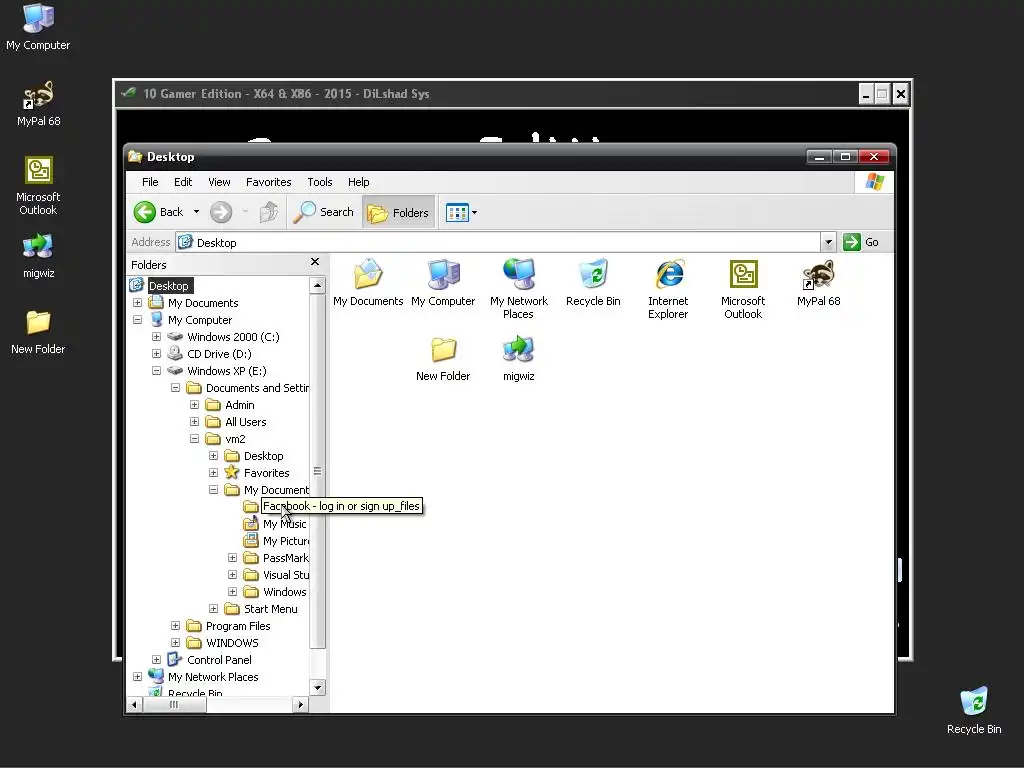Click folder tree horizontal scroll left arrow
Viewport: 1024px width, 768px height.
coord(134,704)
